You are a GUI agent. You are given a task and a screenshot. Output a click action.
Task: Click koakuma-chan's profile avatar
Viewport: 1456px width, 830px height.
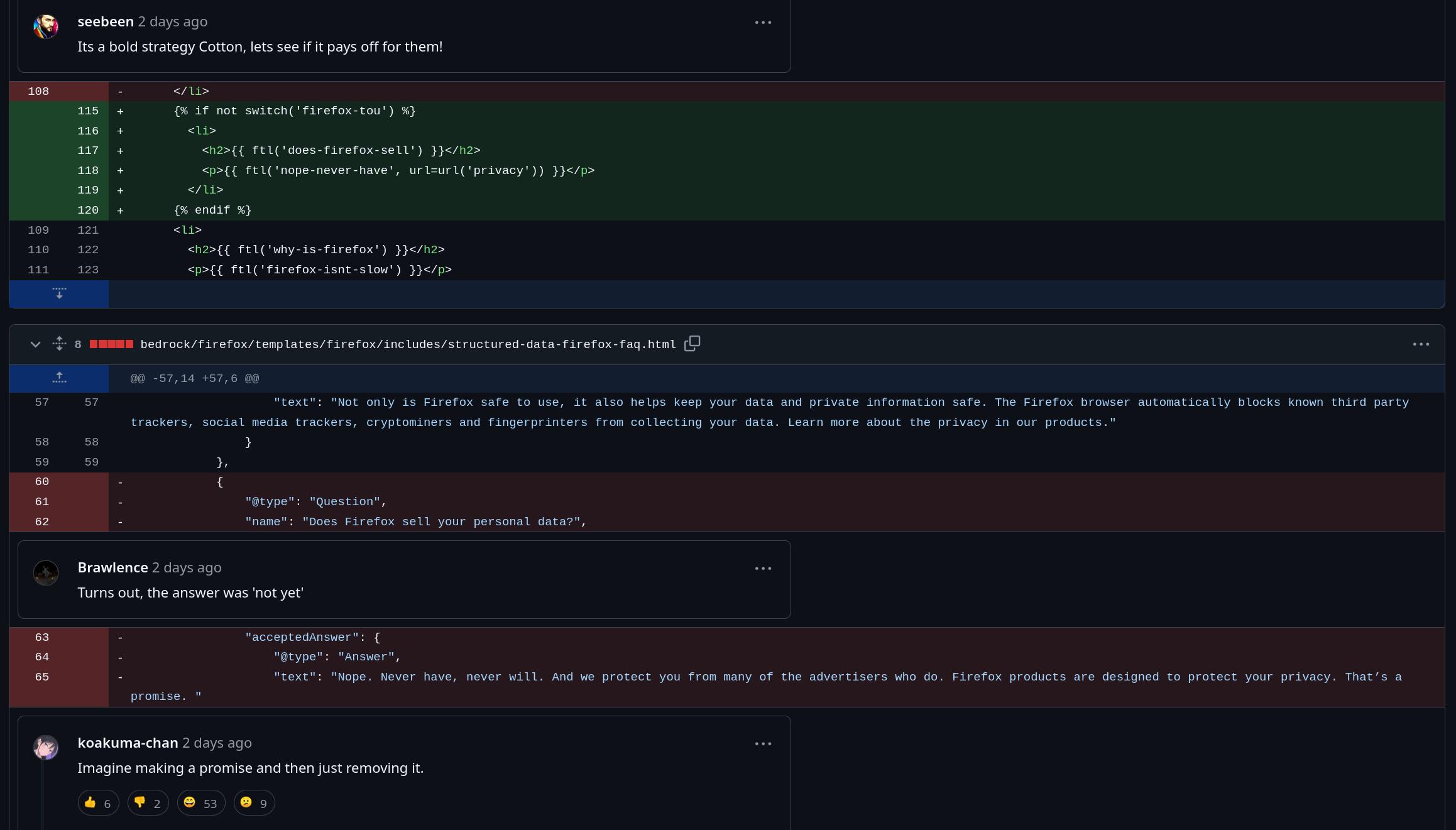[46, 748]
